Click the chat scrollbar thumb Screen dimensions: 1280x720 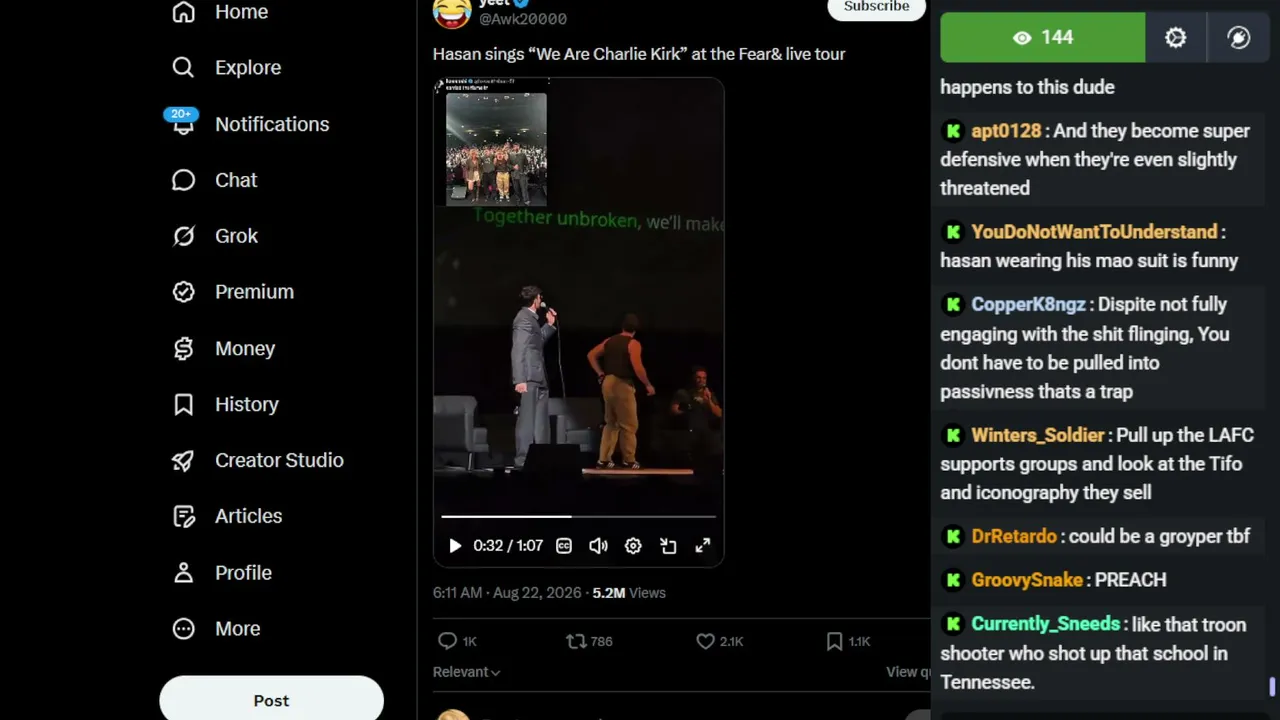[1272, 686]
